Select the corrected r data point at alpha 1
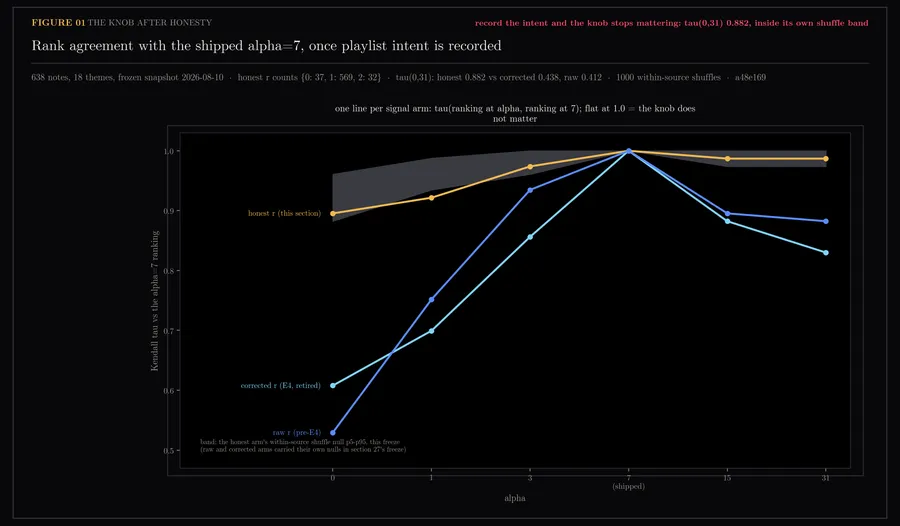The height and width of the screenshot is (526, 900). coord(432,331)
